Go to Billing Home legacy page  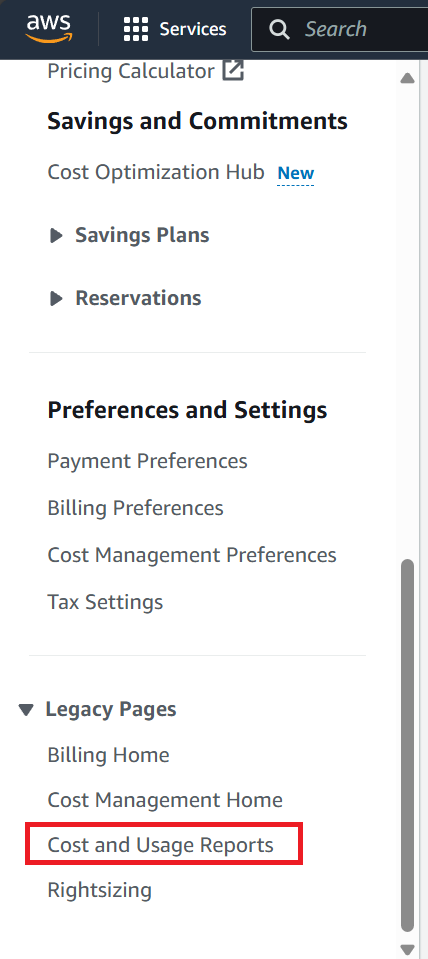[x=108, y=755]
